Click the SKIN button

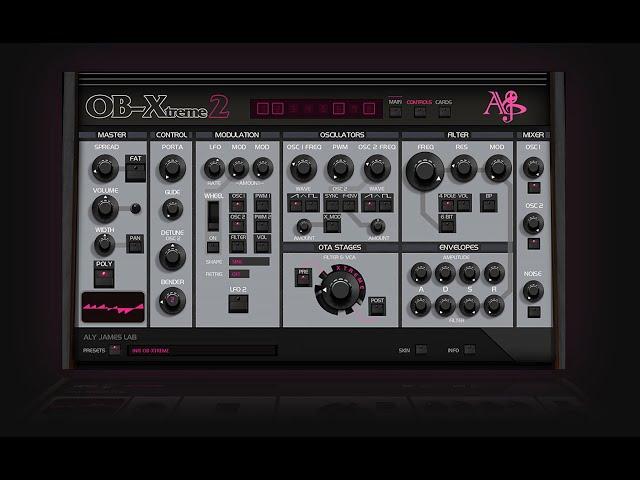421,349
